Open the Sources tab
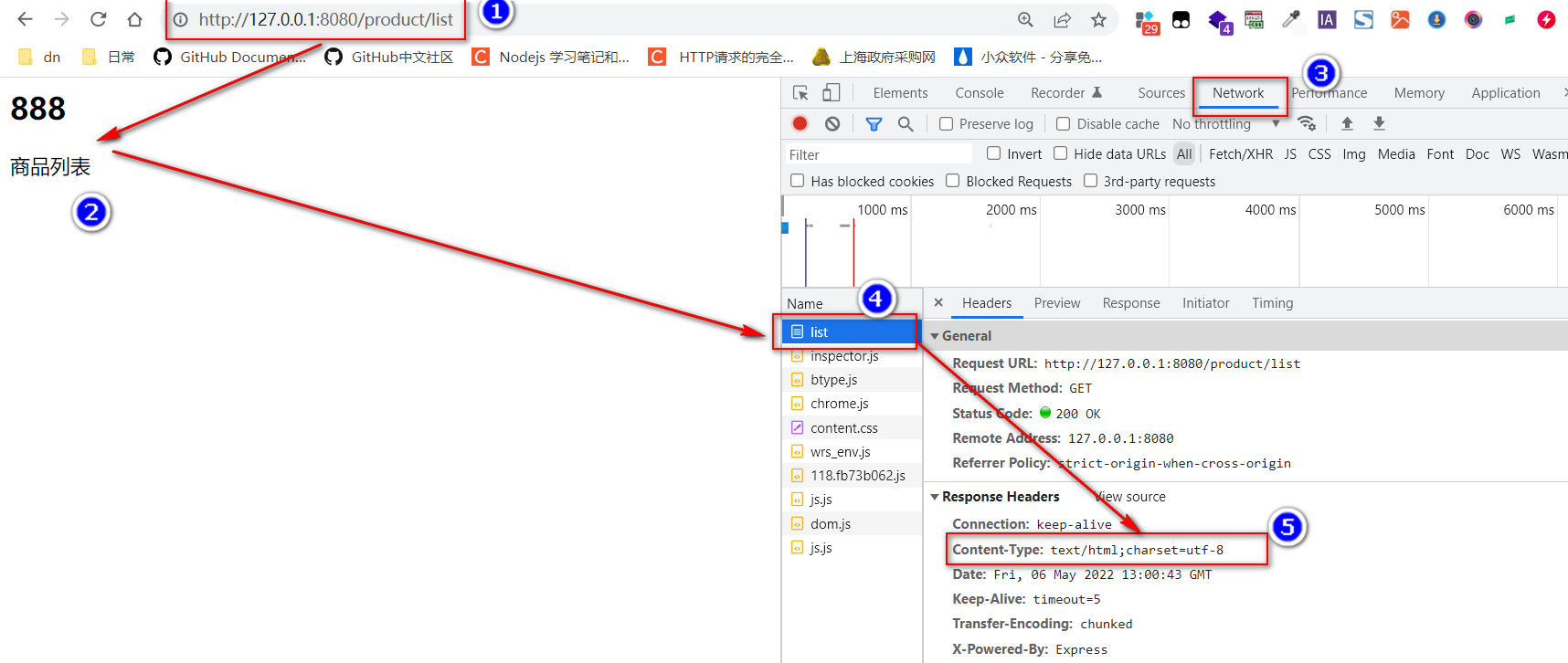 [1161, 93]
